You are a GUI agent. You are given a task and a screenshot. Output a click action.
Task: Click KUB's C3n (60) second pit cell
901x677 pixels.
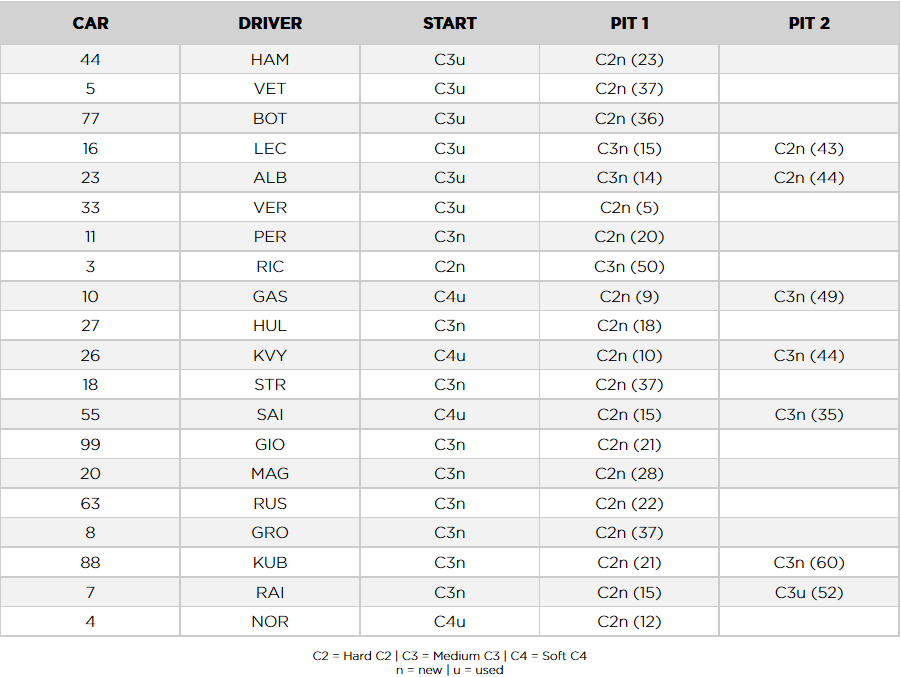(x=809, y=562)
